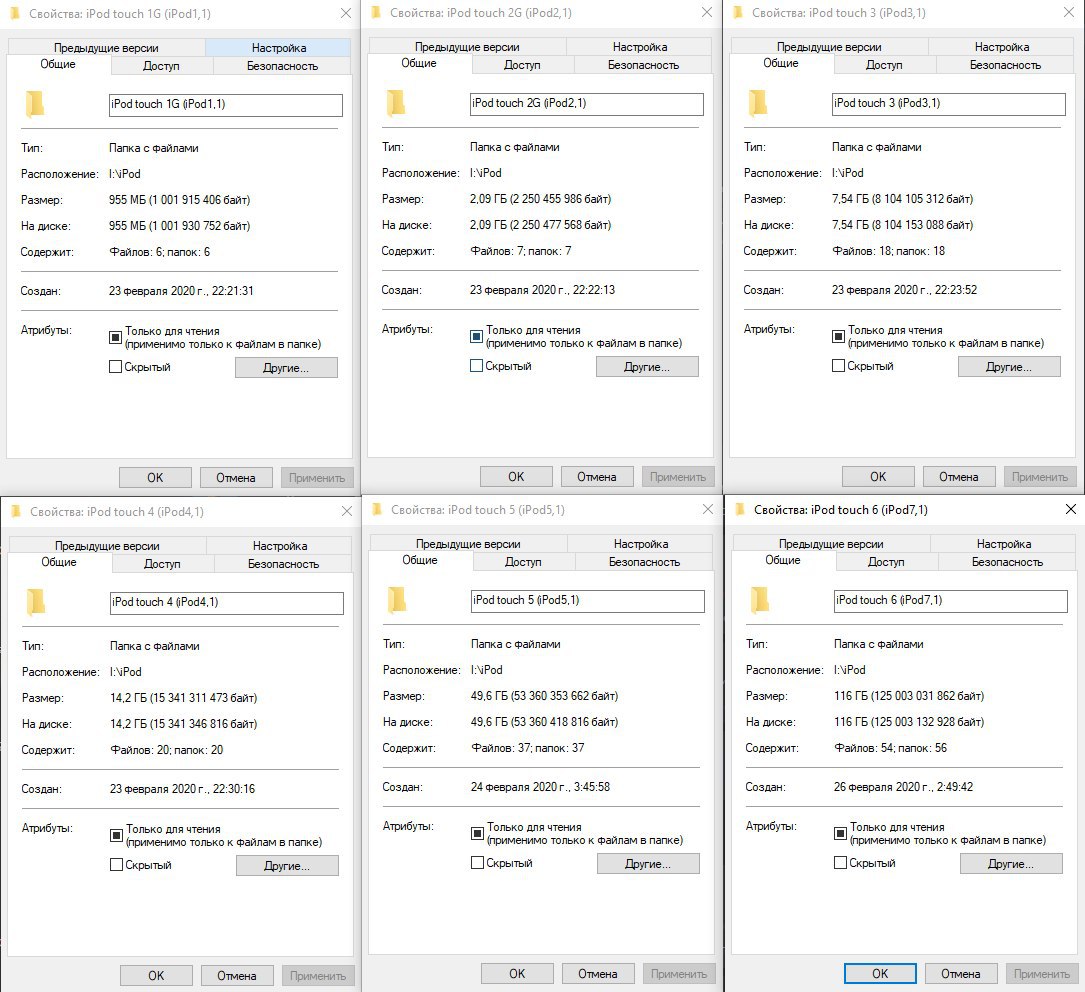Toggle read-only checkbox in iPod touch 3 window
The image size is (1085, 992).
click(x=838, y=336)
